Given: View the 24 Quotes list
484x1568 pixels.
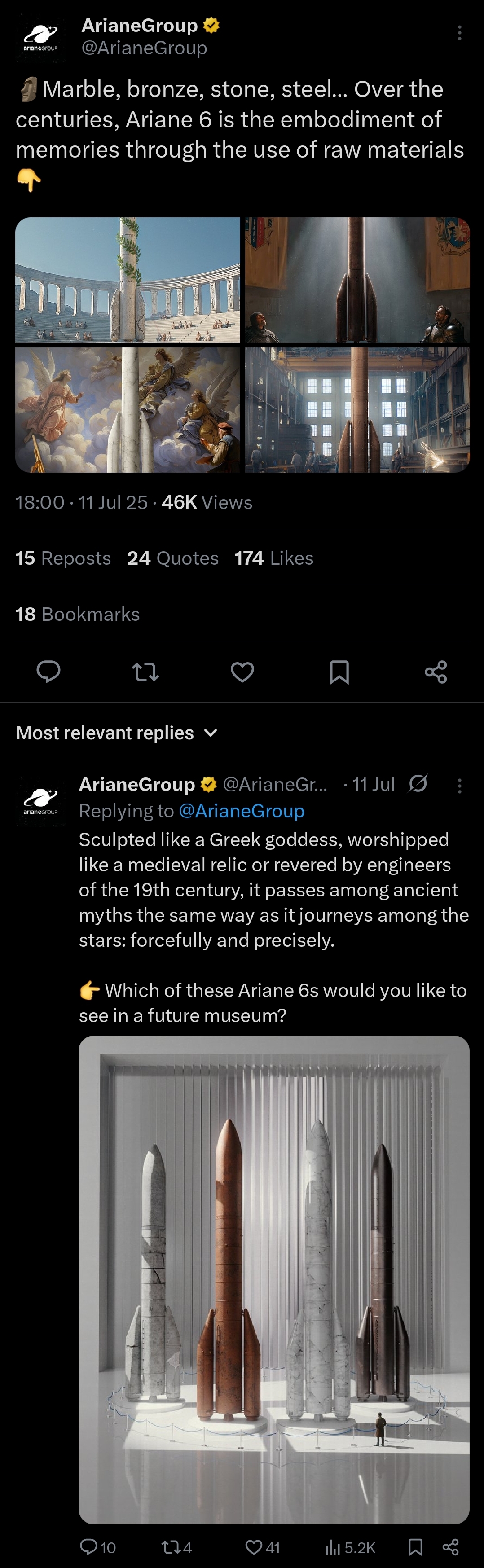Looking at the screenshot, I should [173, 558].
